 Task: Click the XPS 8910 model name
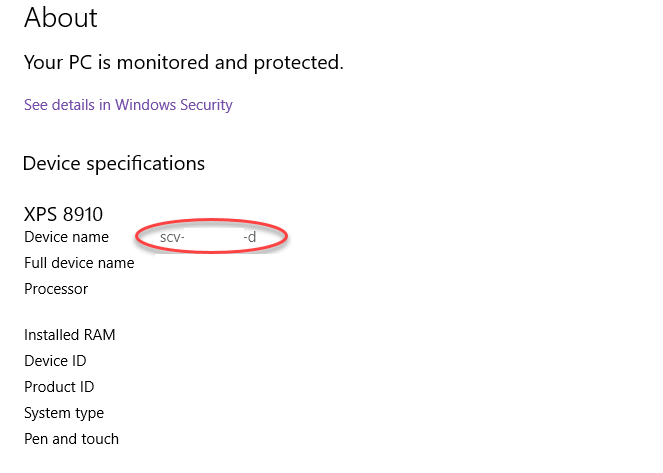63,214
